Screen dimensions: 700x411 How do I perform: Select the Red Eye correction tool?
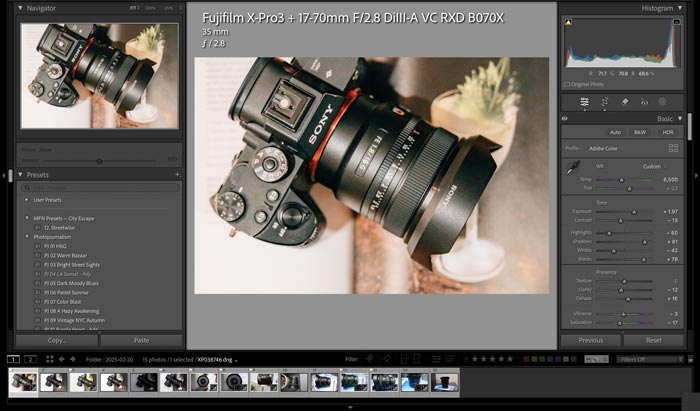pos(644,102)
